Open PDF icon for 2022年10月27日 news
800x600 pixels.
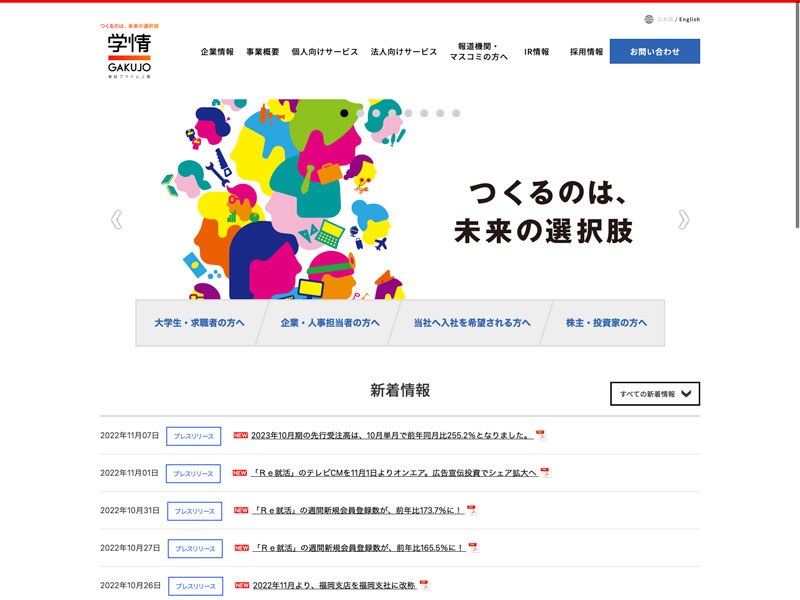[x=474, y=547]
